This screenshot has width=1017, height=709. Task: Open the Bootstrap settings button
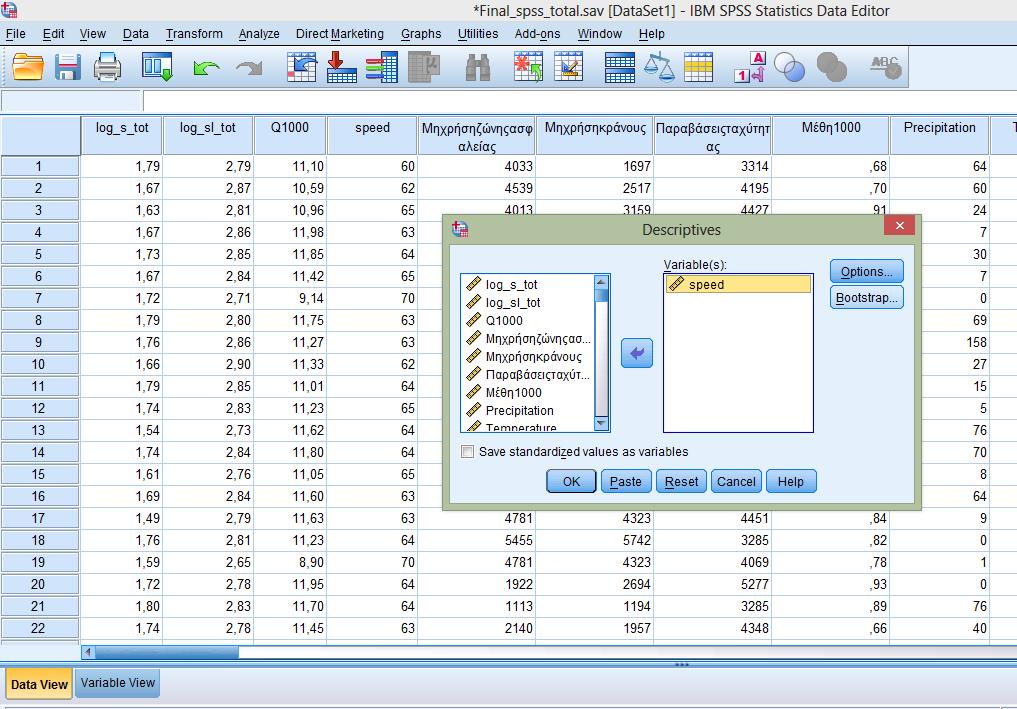(x=867, y=298)
